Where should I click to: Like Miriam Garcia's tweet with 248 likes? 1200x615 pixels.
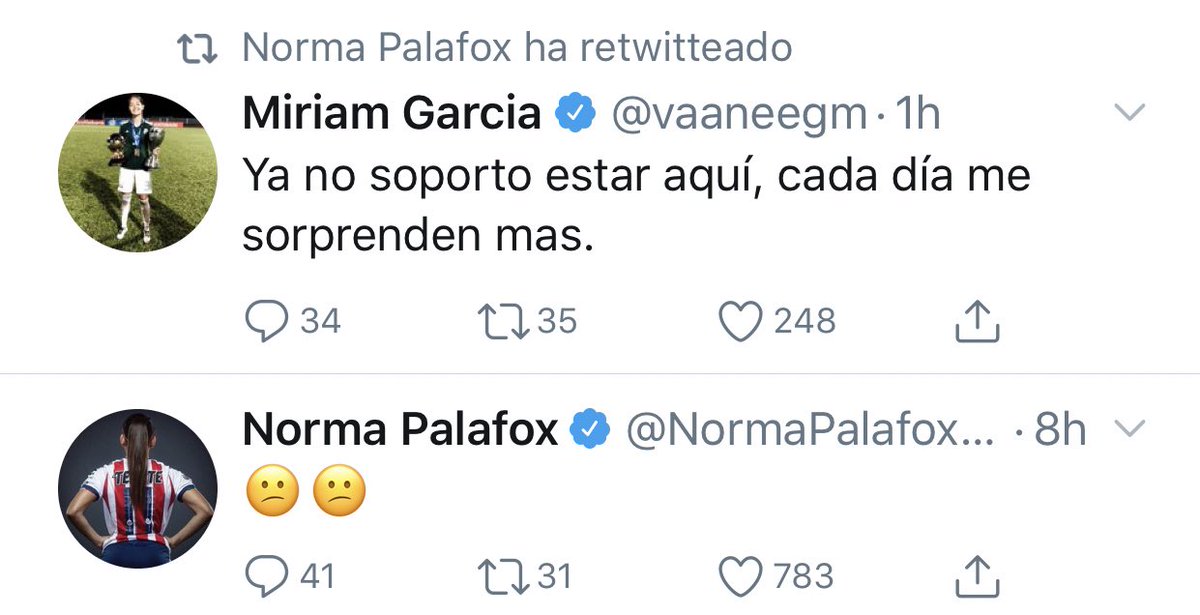[741, 320]
